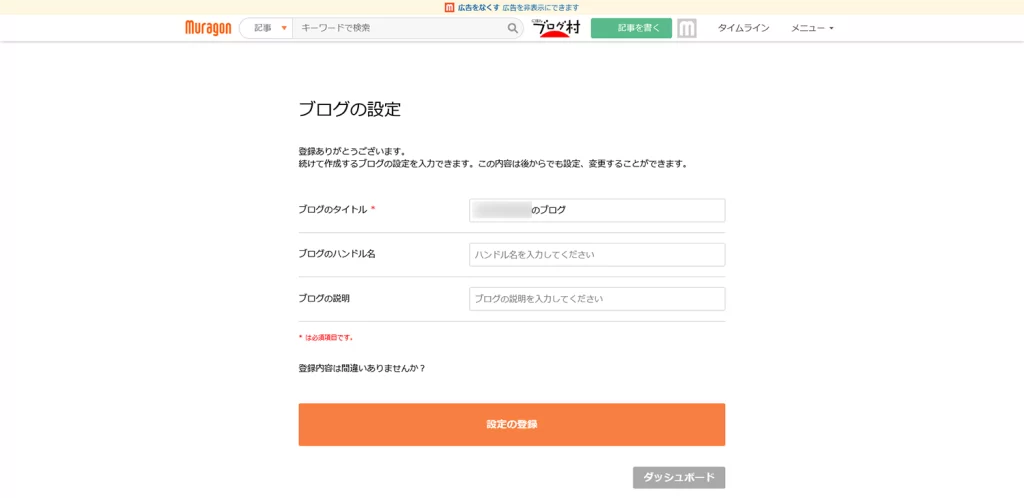Click the 広告を非表示にできます text link
Viewport: 1024px width, 498px height.
(540, 7)
